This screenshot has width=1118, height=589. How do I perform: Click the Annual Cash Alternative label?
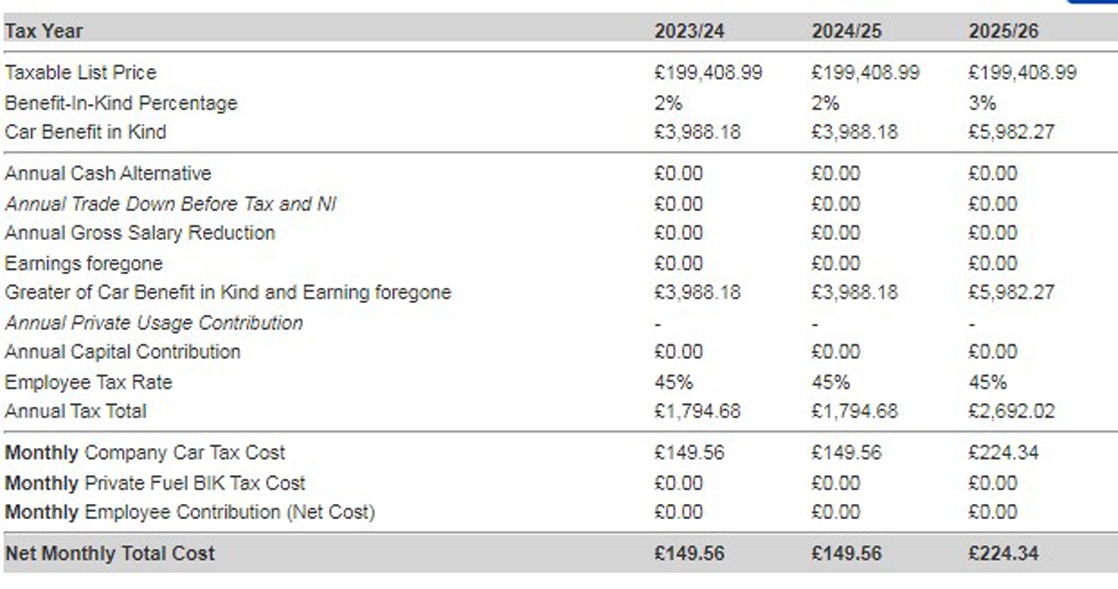[108, 174]
